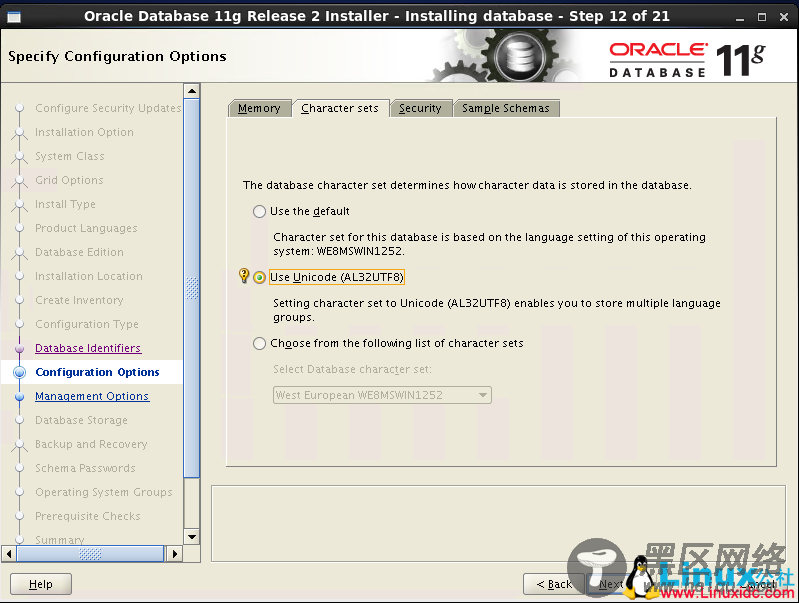The width and height of the screenshot is (799, 603).
Task: Select Use Unicode (AL32UTF8) radio button
Action: pyautogui.click(x=259, y=277)
